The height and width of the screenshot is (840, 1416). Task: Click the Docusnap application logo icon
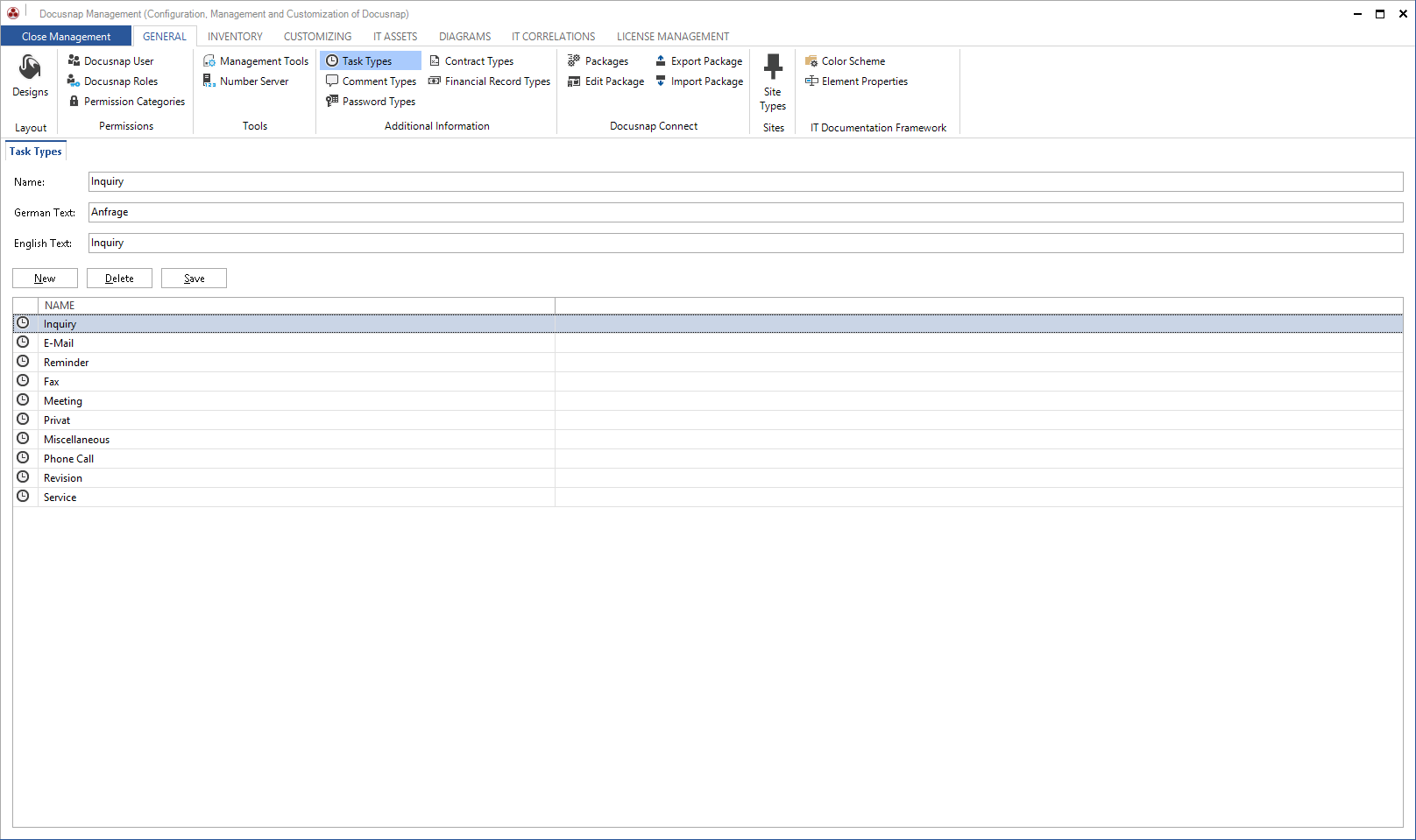13,13
